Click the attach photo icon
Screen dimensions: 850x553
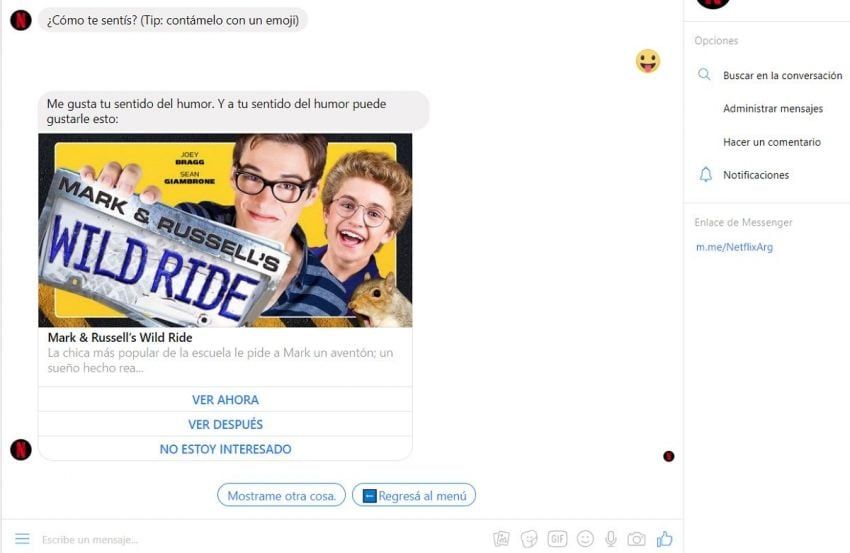coord(501,539)
